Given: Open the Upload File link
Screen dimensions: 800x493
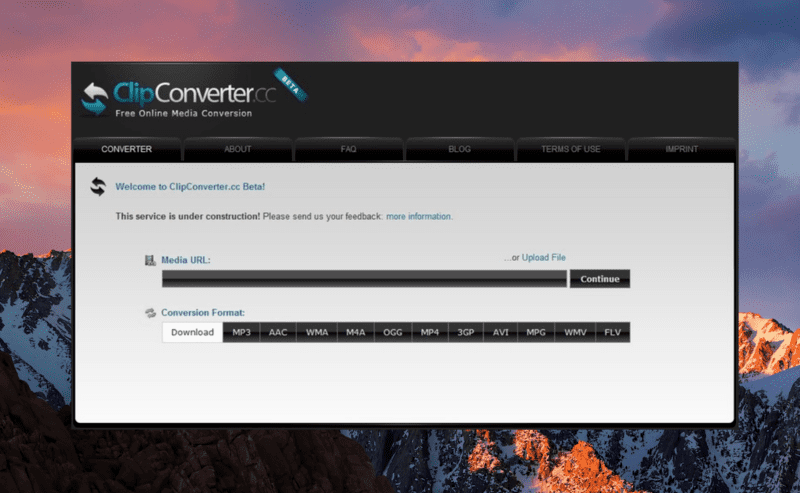Looking at the screenshot, I should coord(543,257).
